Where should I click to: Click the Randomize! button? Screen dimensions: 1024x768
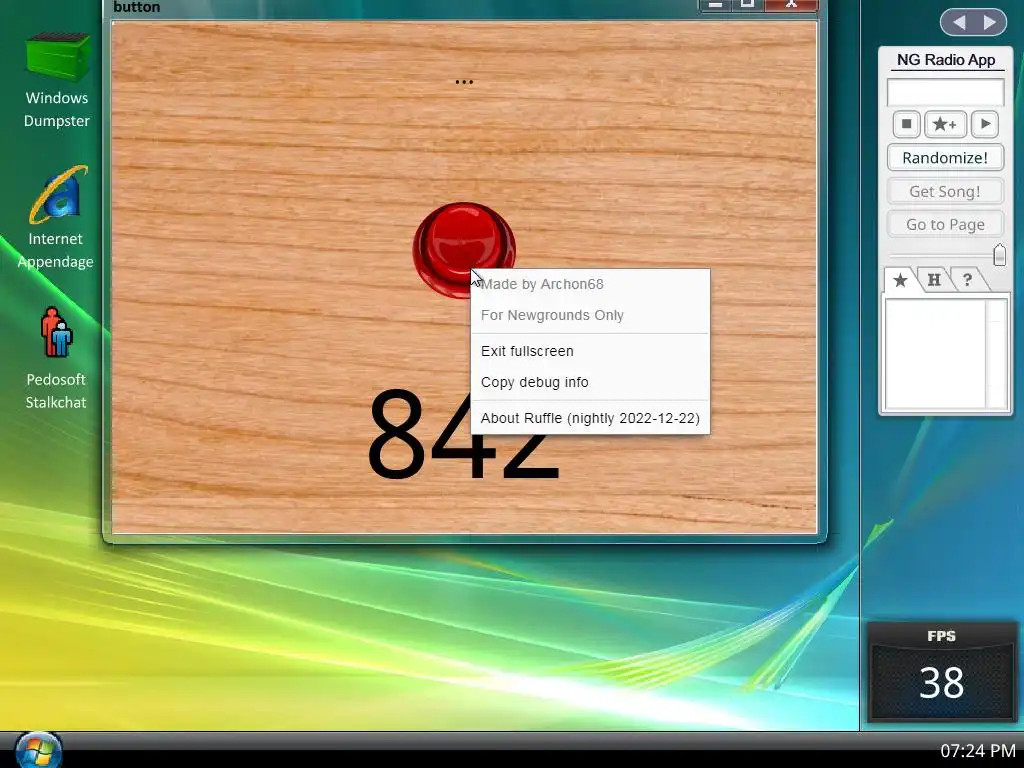point(945,158)
